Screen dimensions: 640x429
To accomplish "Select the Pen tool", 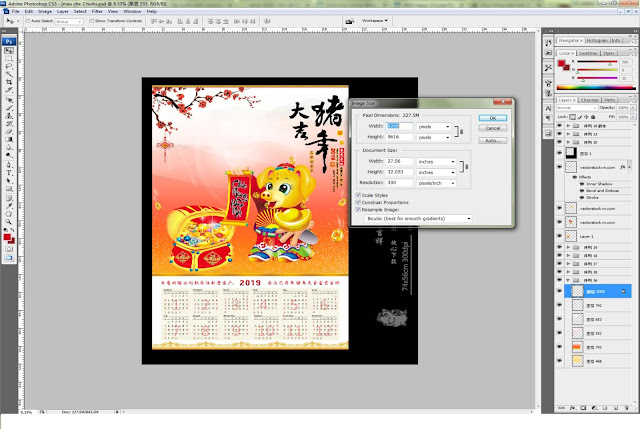I will (9, 165).
